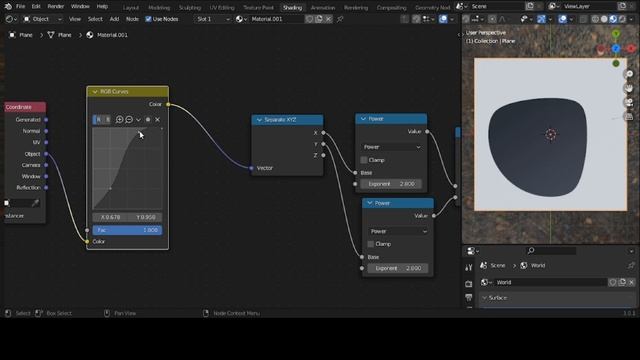Collapse the Separate XYZ node
The height and width of the screenshot is (360, 640).
[x=259, y=120]
